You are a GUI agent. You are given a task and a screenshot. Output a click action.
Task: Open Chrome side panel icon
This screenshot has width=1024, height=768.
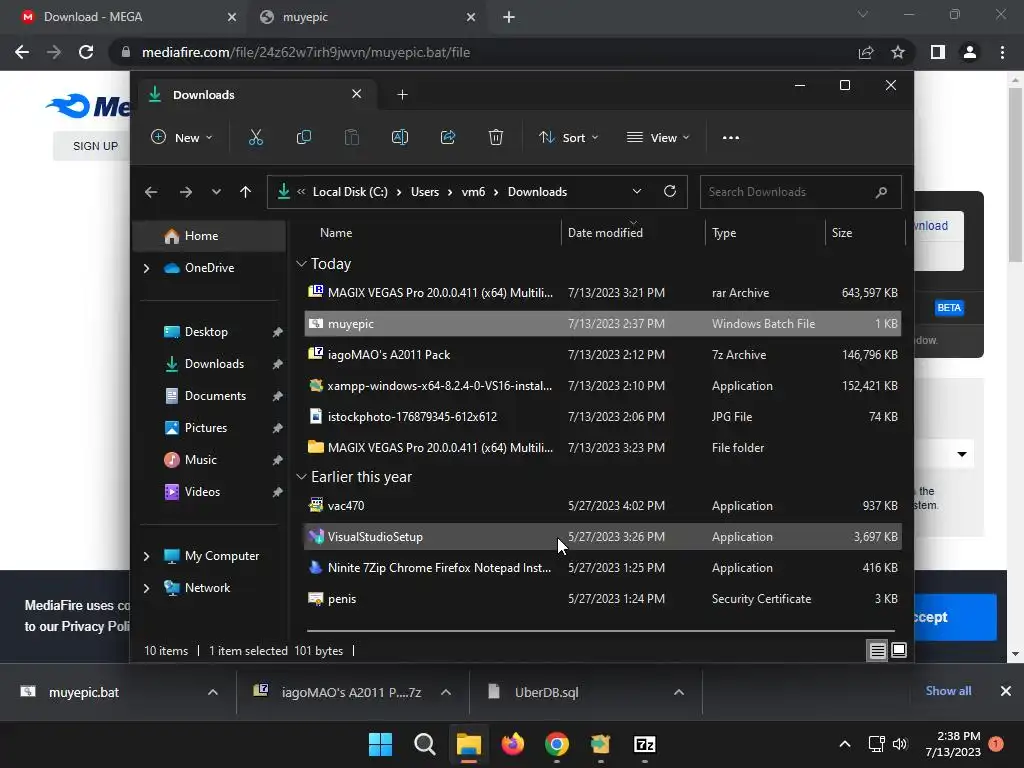coord(938,52)
